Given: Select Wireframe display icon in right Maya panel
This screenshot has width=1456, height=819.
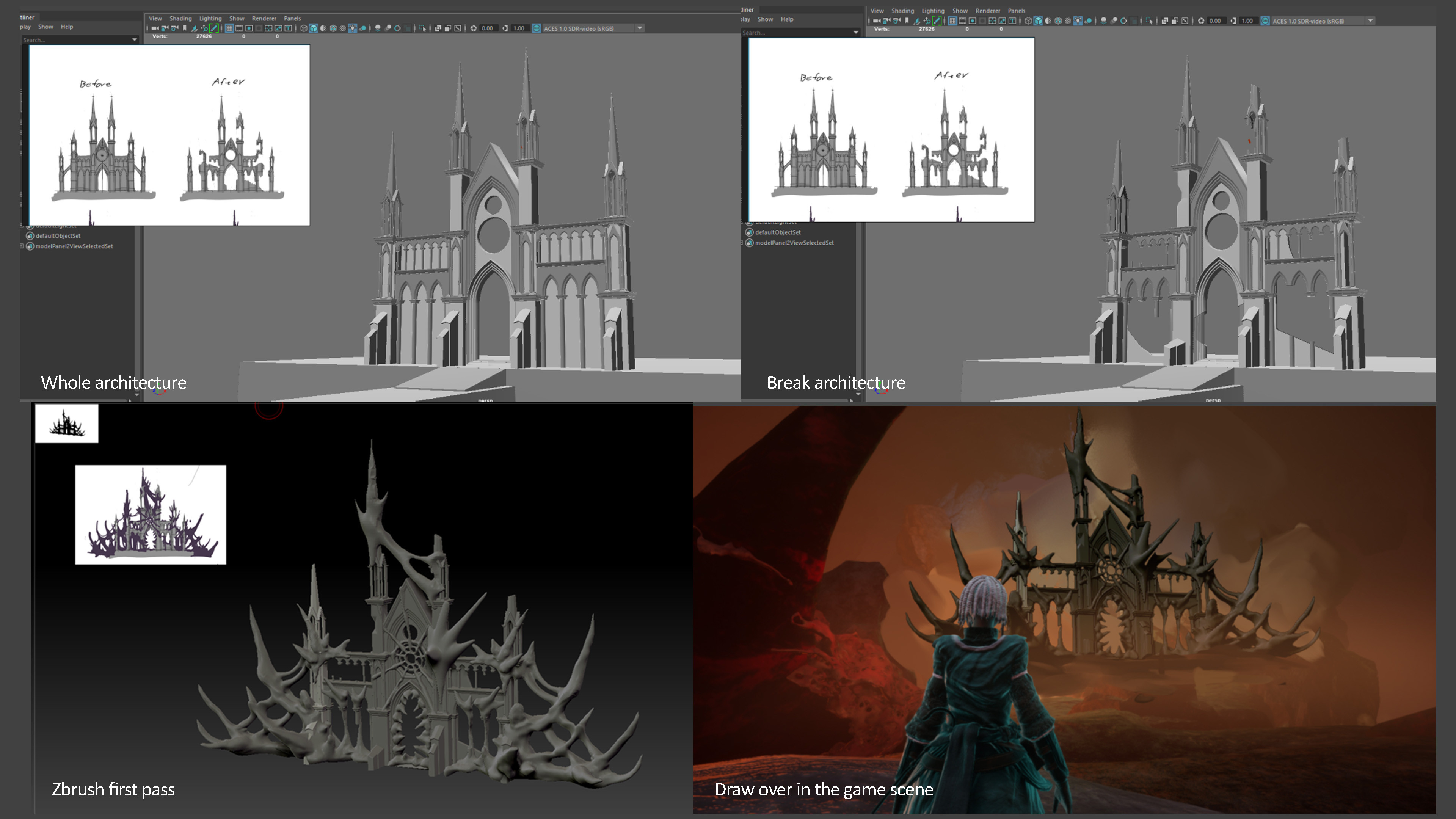Looking at the screenshot, I should [1029, 21].
